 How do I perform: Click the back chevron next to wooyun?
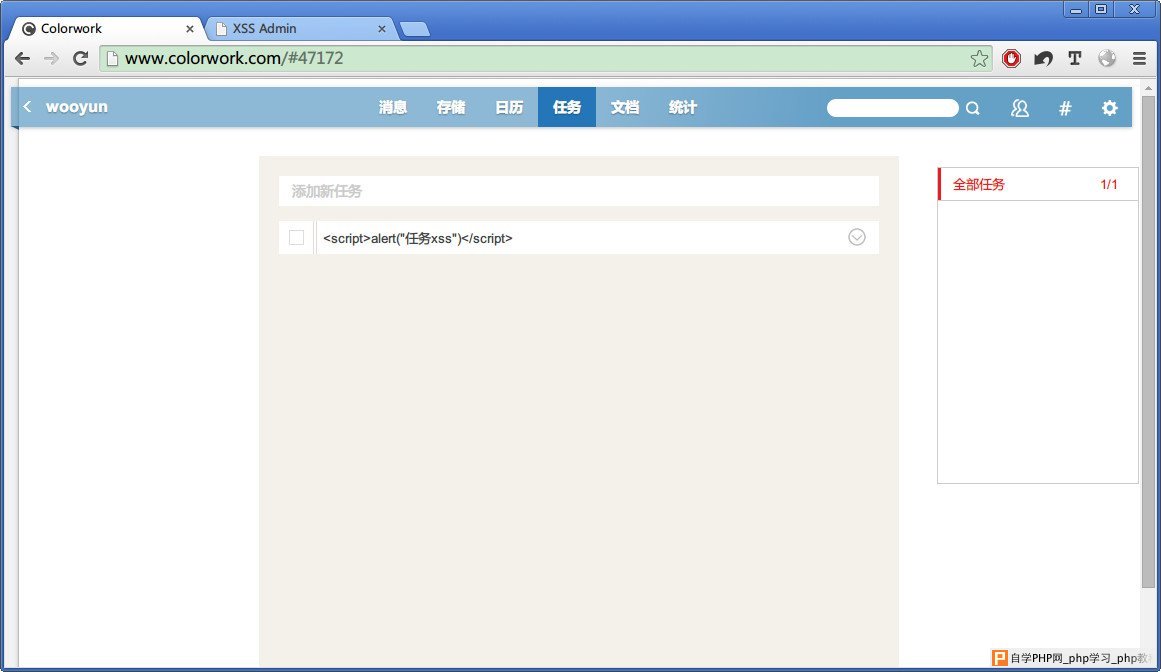tap(27, 107)
